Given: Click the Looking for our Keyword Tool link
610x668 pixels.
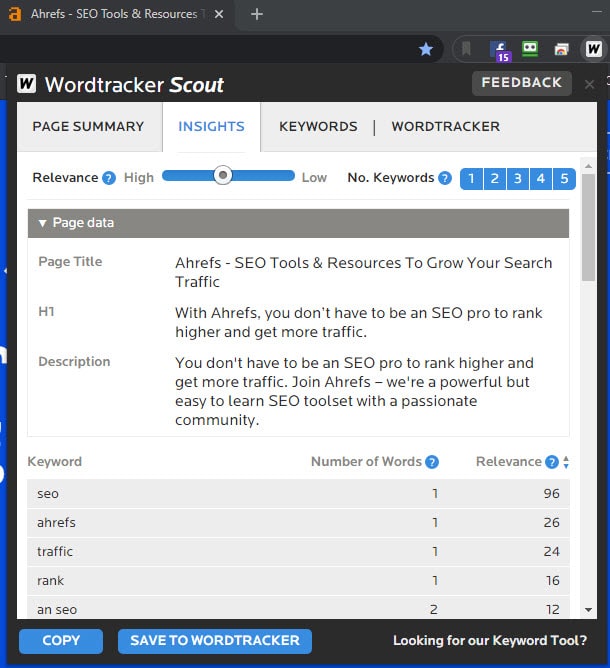Looking at the screenshot, I should tap(490, 641).
